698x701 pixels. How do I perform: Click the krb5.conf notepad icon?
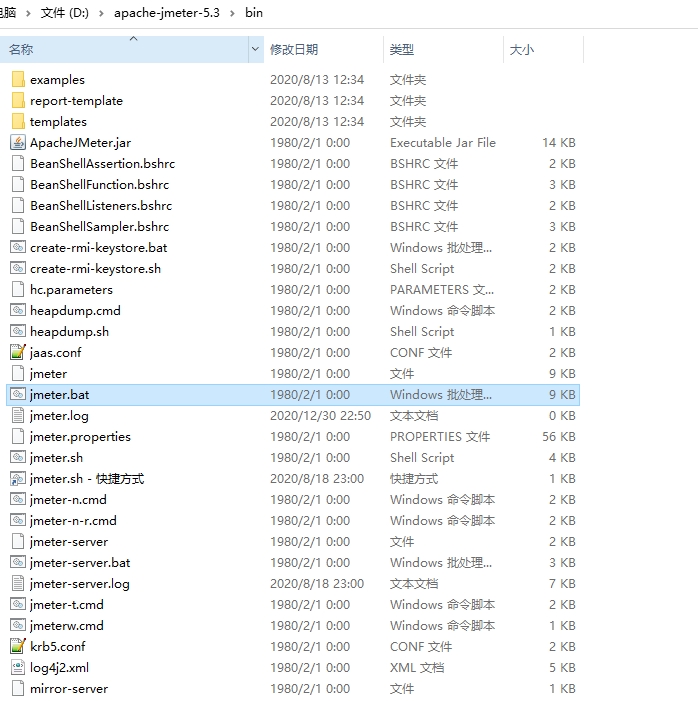[18, 646]
